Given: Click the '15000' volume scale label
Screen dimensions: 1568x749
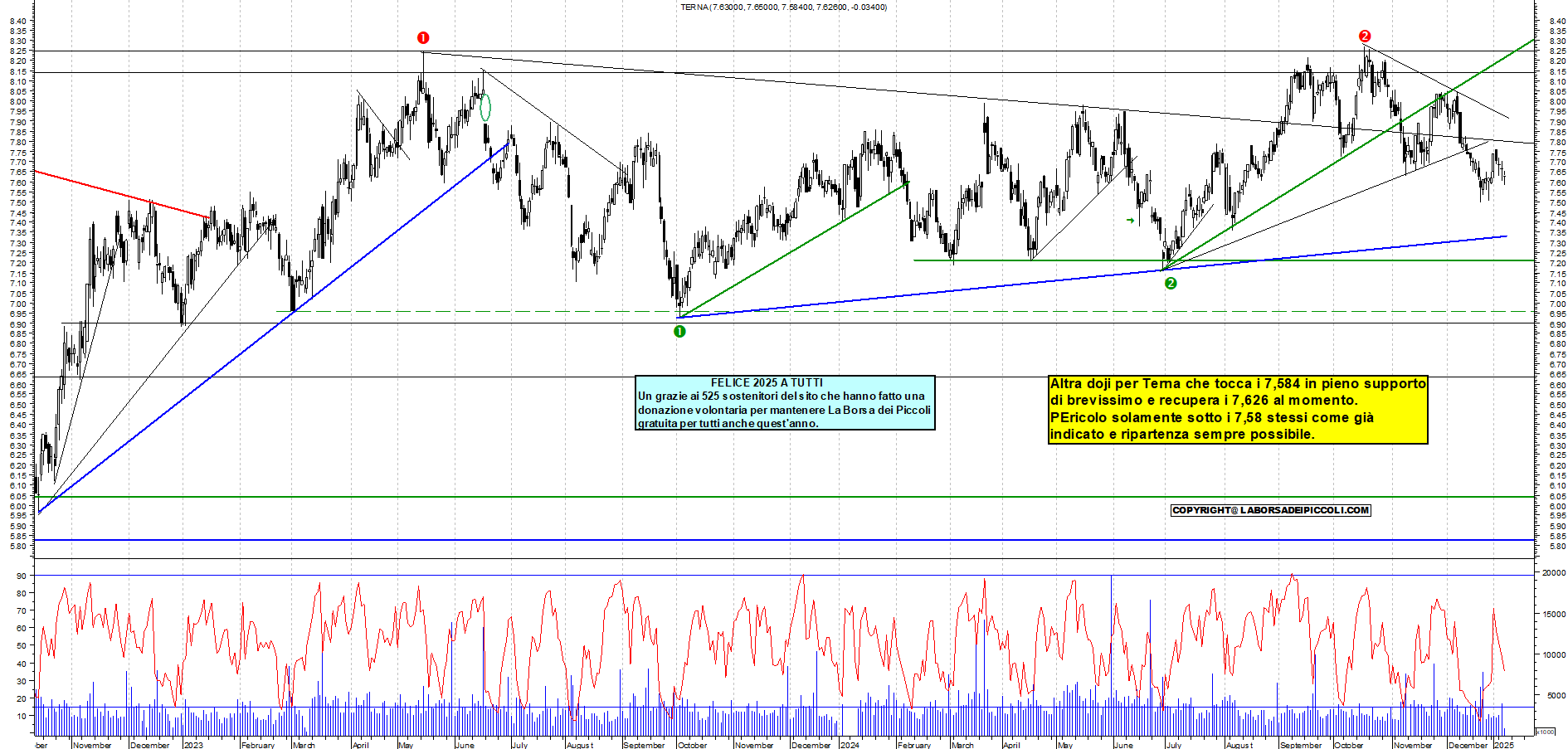Looking at the screenshot, I should click(x=1553, y=615).
